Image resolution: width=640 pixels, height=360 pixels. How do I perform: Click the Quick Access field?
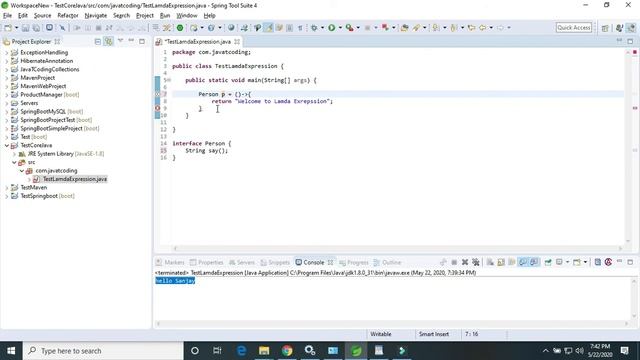(574, 28)
